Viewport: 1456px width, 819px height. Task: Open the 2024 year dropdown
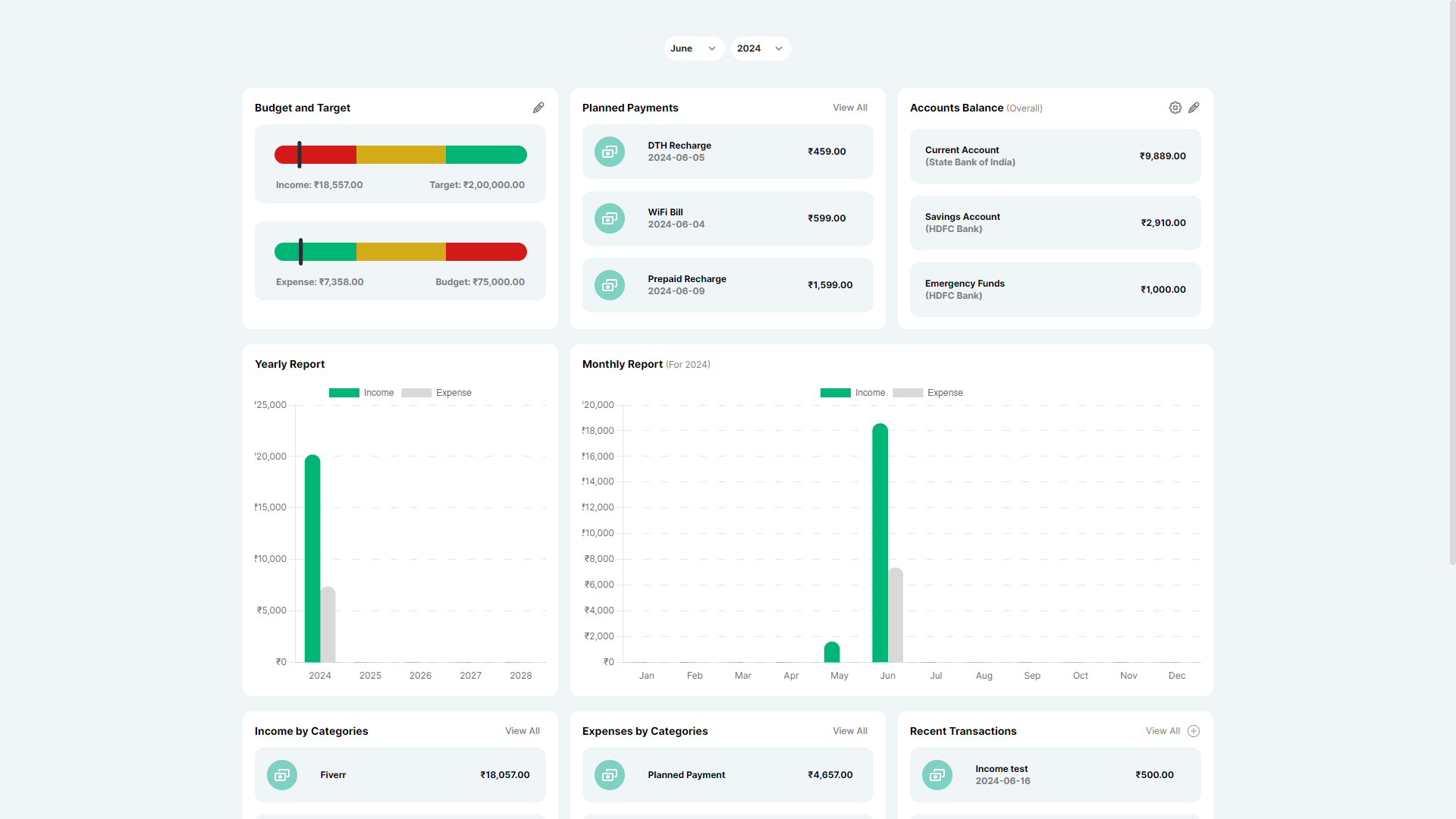click(761, 49)
